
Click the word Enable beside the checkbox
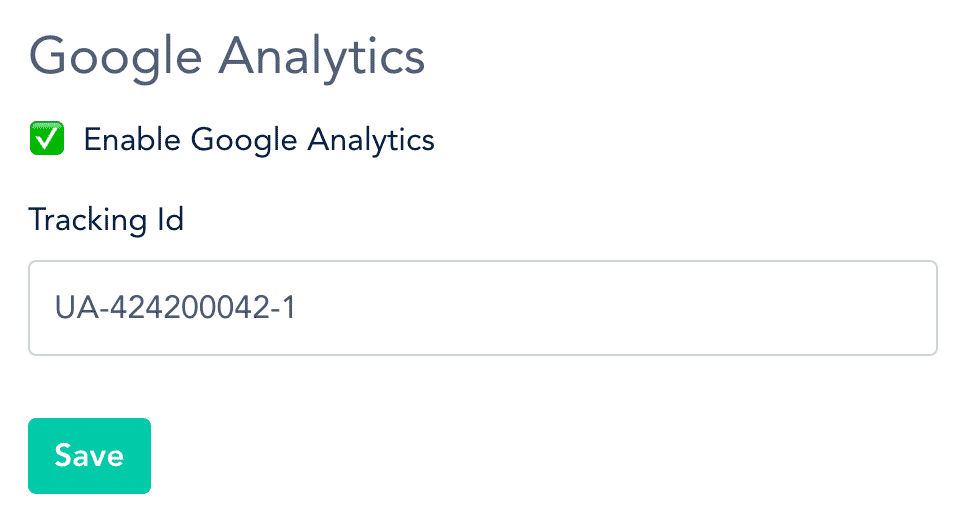[132, 139]
